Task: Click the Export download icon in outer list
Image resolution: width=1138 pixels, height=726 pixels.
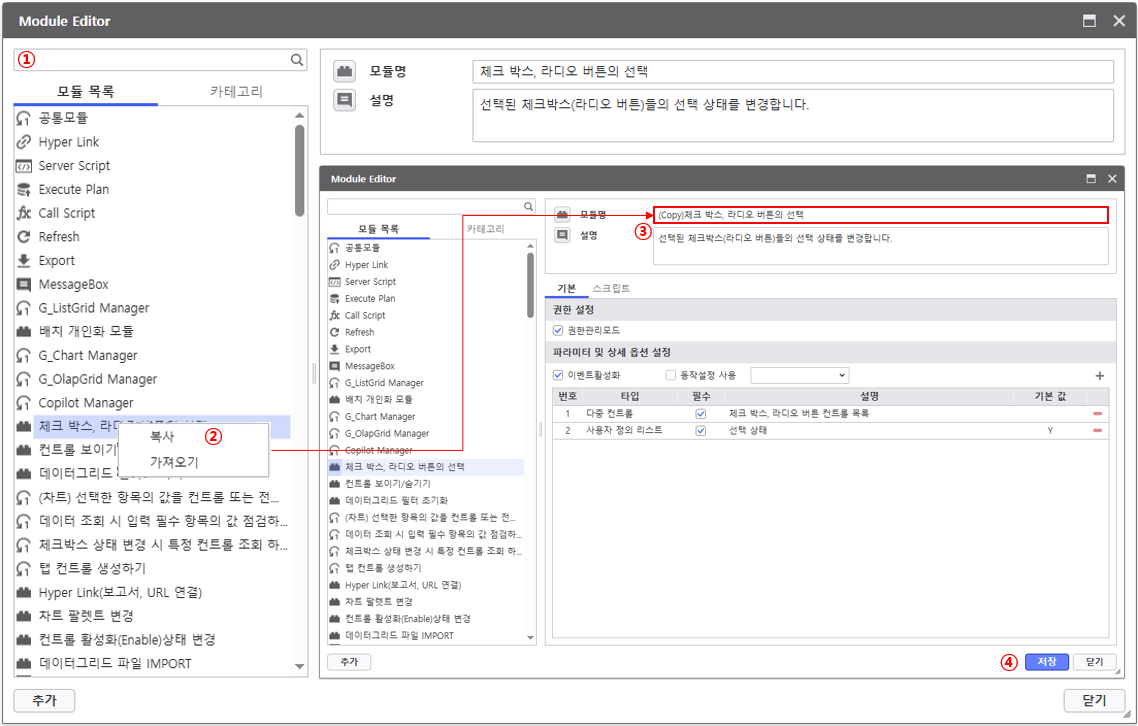Action: [x=24, y=261]
